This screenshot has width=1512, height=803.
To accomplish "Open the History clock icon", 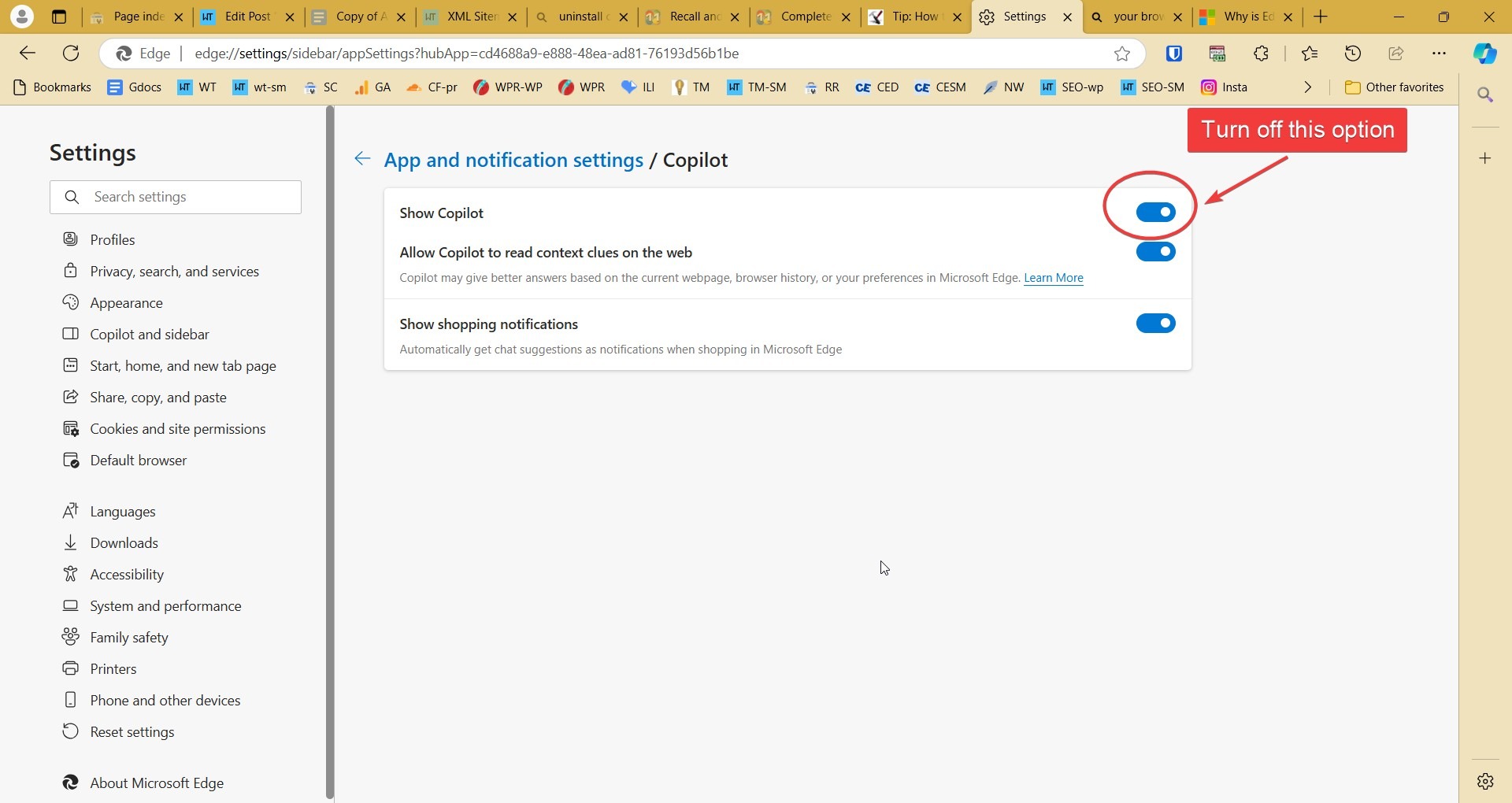I will pos(1353,53).
